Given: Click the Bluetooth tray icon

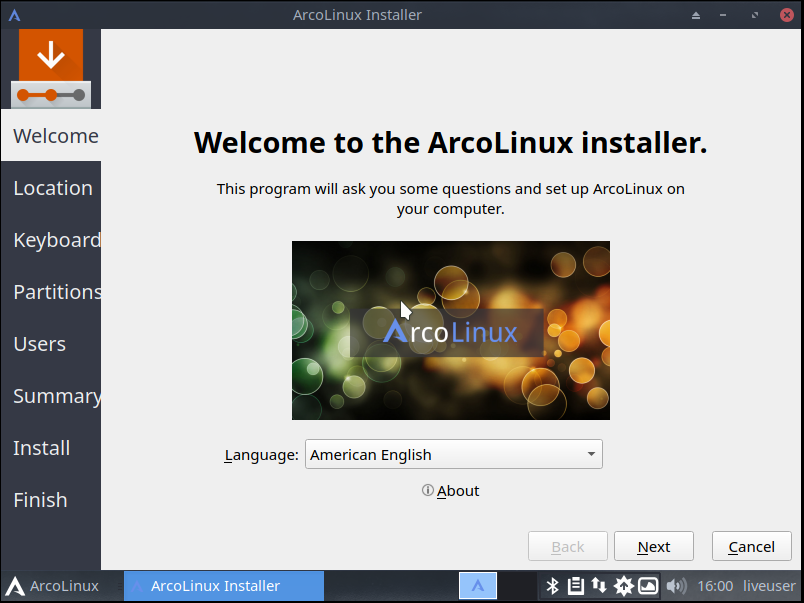Looking at the screenshot, I should (x=552, y=586).
